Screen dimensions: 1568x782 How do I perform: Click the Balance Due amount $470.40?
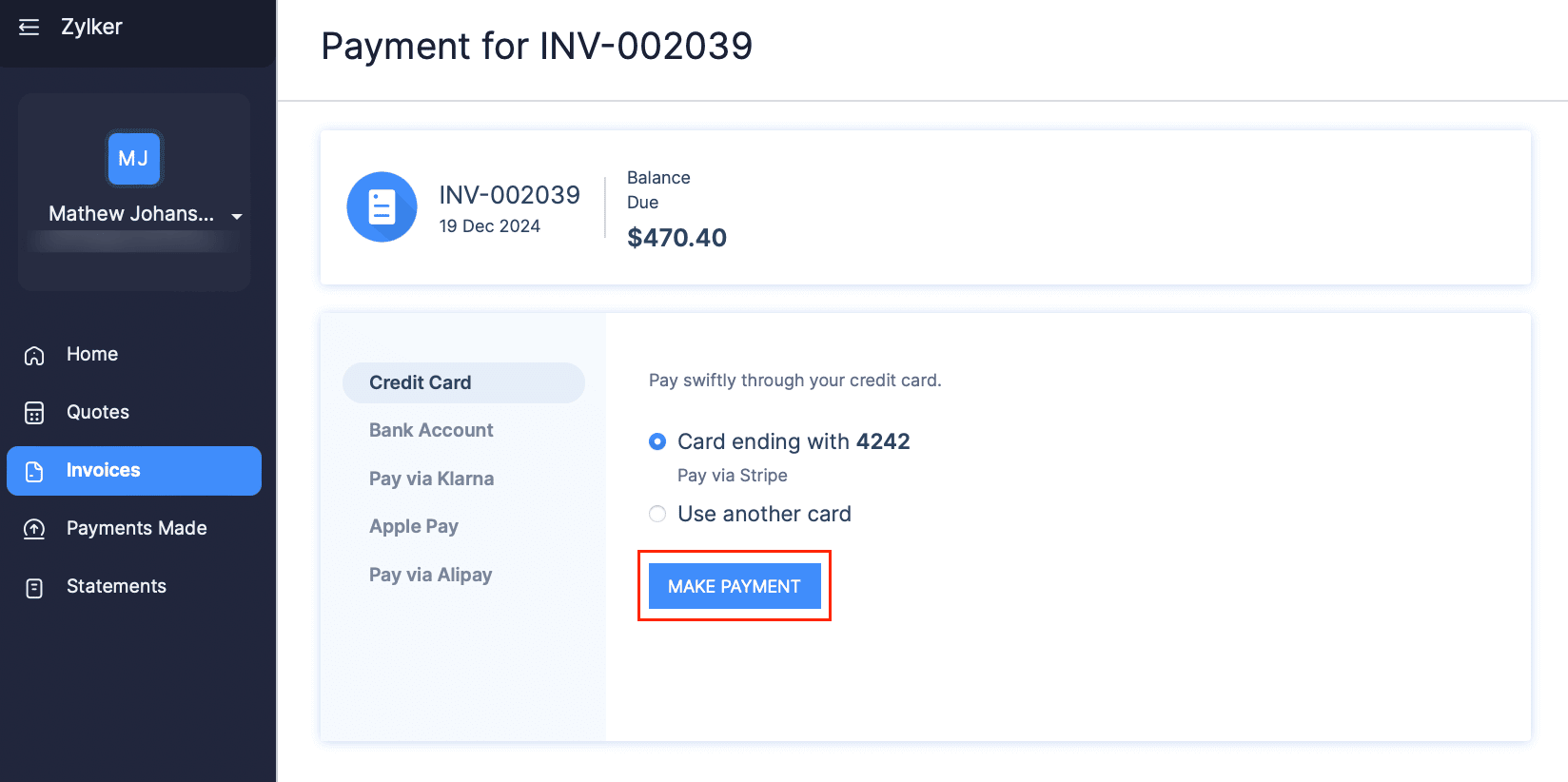click(676, 237)
